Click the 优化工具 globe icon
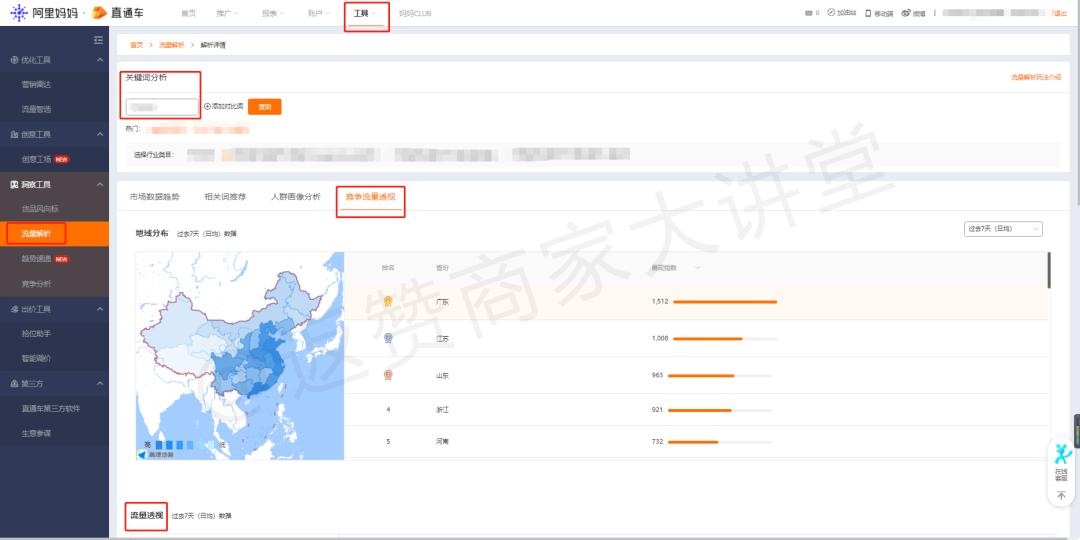Image resolution: width=1080 pixels, height=540 pixels. point(14,60)
